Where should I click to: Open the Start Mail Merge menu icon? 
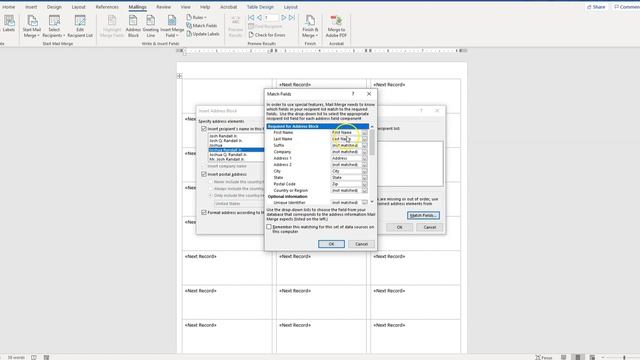[x=31, y=26]
